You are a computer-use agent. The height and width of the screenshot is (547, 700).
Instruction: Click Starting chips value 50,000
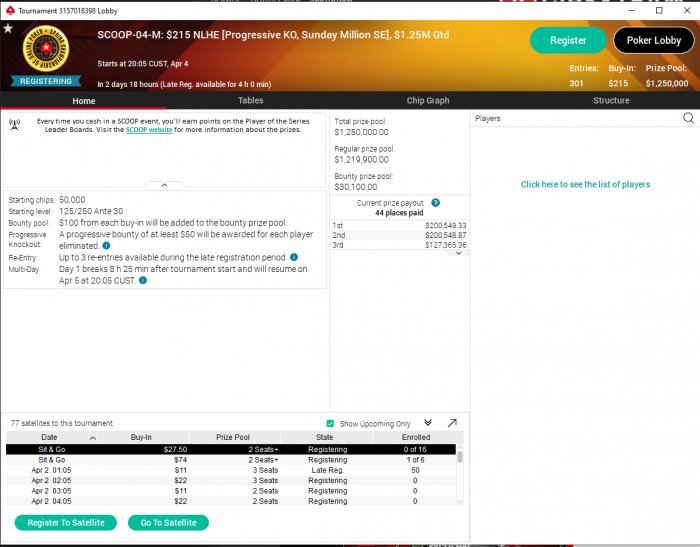pos(72,200)
